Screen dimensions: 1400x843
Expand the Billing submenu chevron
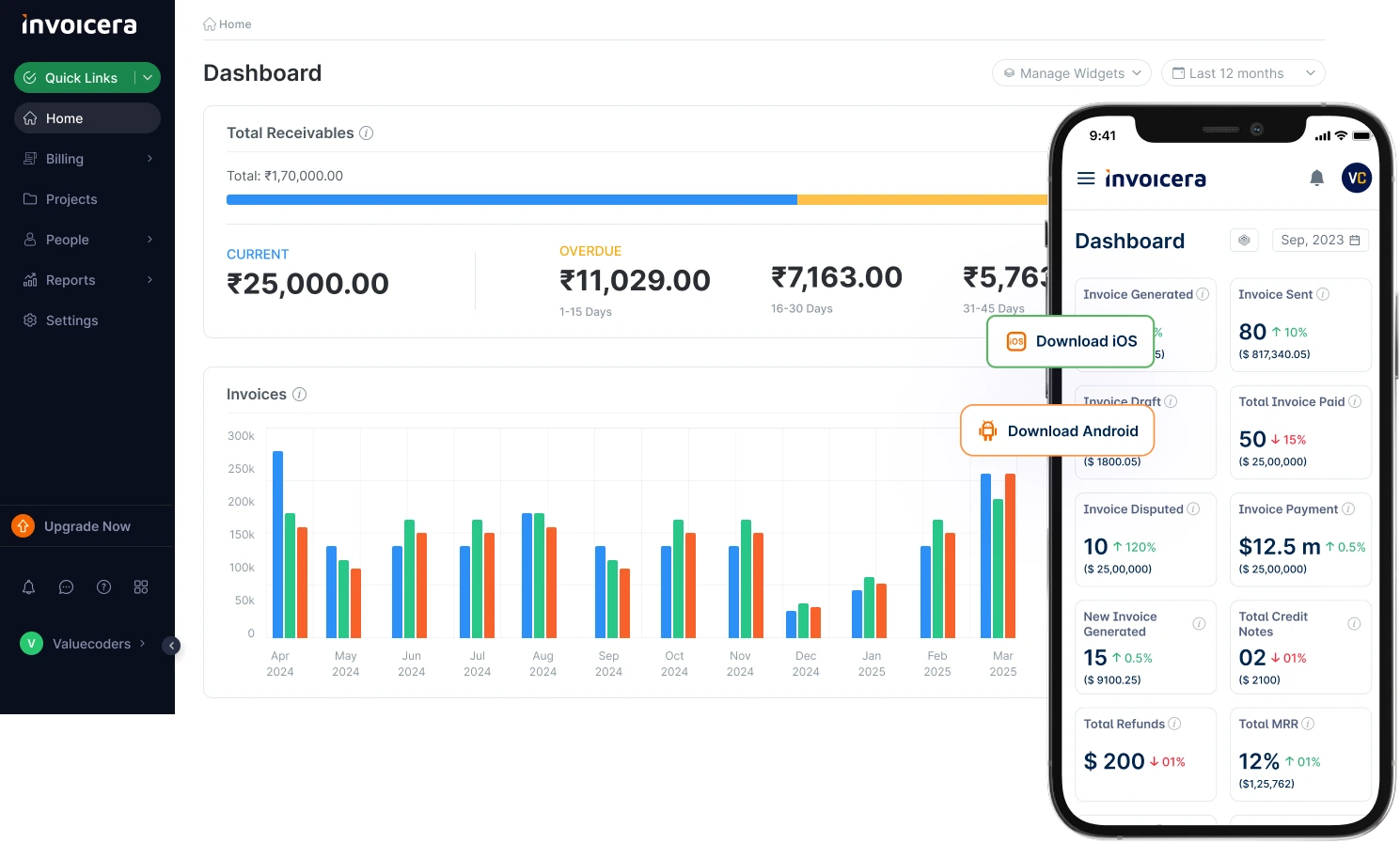(x=149, y=159)
